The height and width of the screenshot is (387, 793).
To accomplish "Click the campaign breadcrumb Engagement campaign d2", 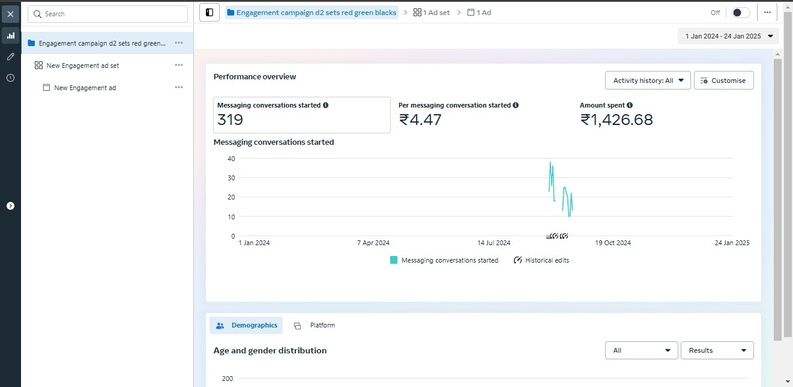I will click(x=312, y=13).
